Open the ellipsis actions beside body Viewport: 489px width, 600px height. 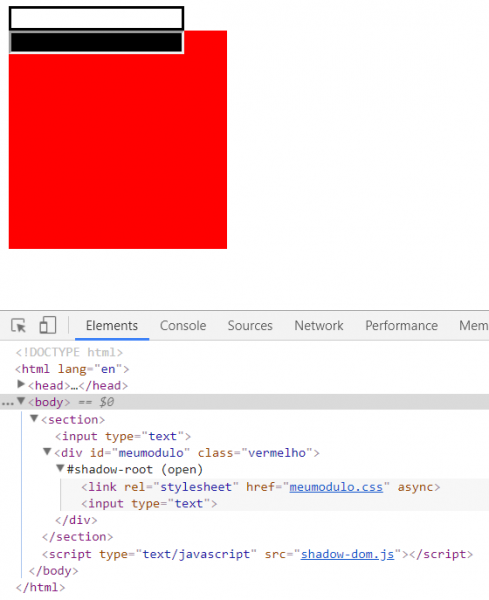click(x=7, y=403)
